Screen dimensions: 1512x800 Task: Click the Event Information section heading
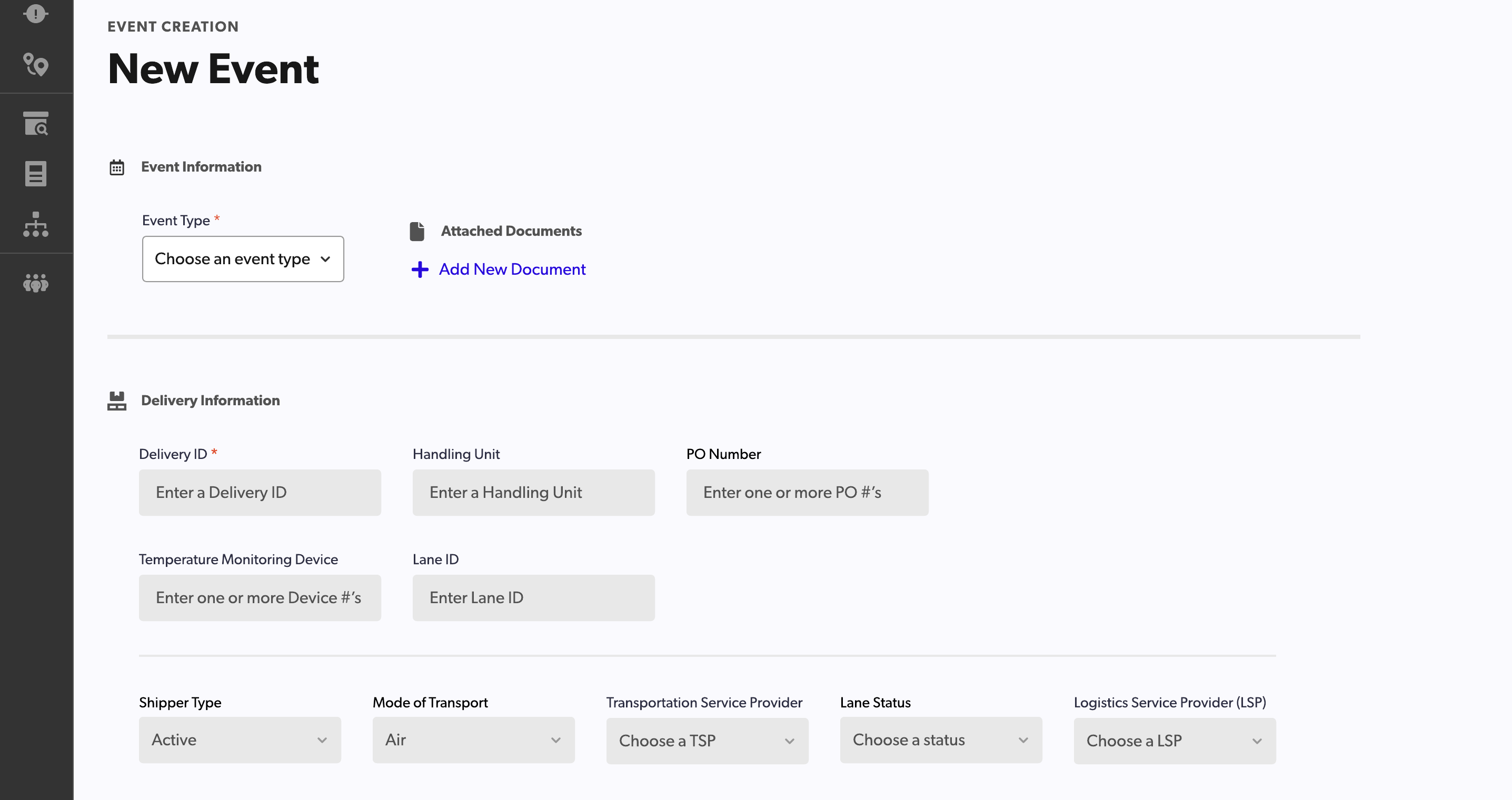click(201, 167)
